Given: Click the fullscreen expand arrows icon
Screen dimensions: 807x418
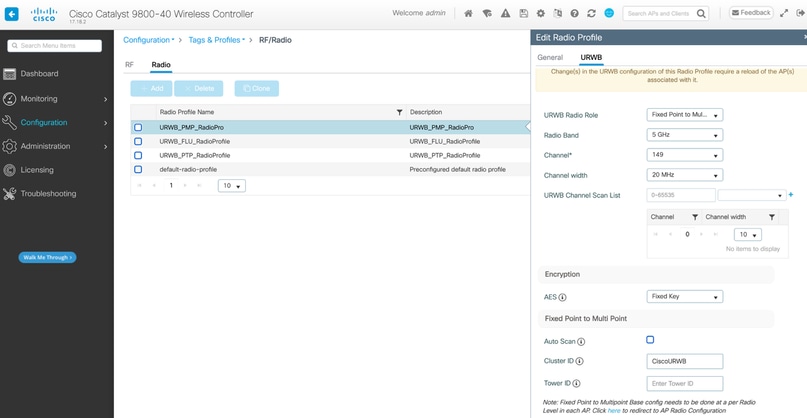Looking at the screenshot, I should (784, 14).
